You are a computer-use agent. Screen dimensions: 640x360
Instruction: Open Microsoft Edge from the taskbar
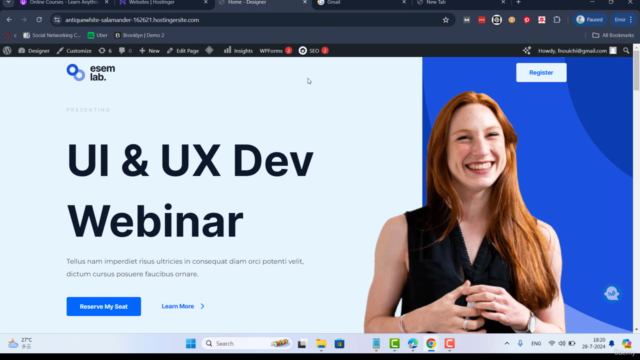point(413,344)
